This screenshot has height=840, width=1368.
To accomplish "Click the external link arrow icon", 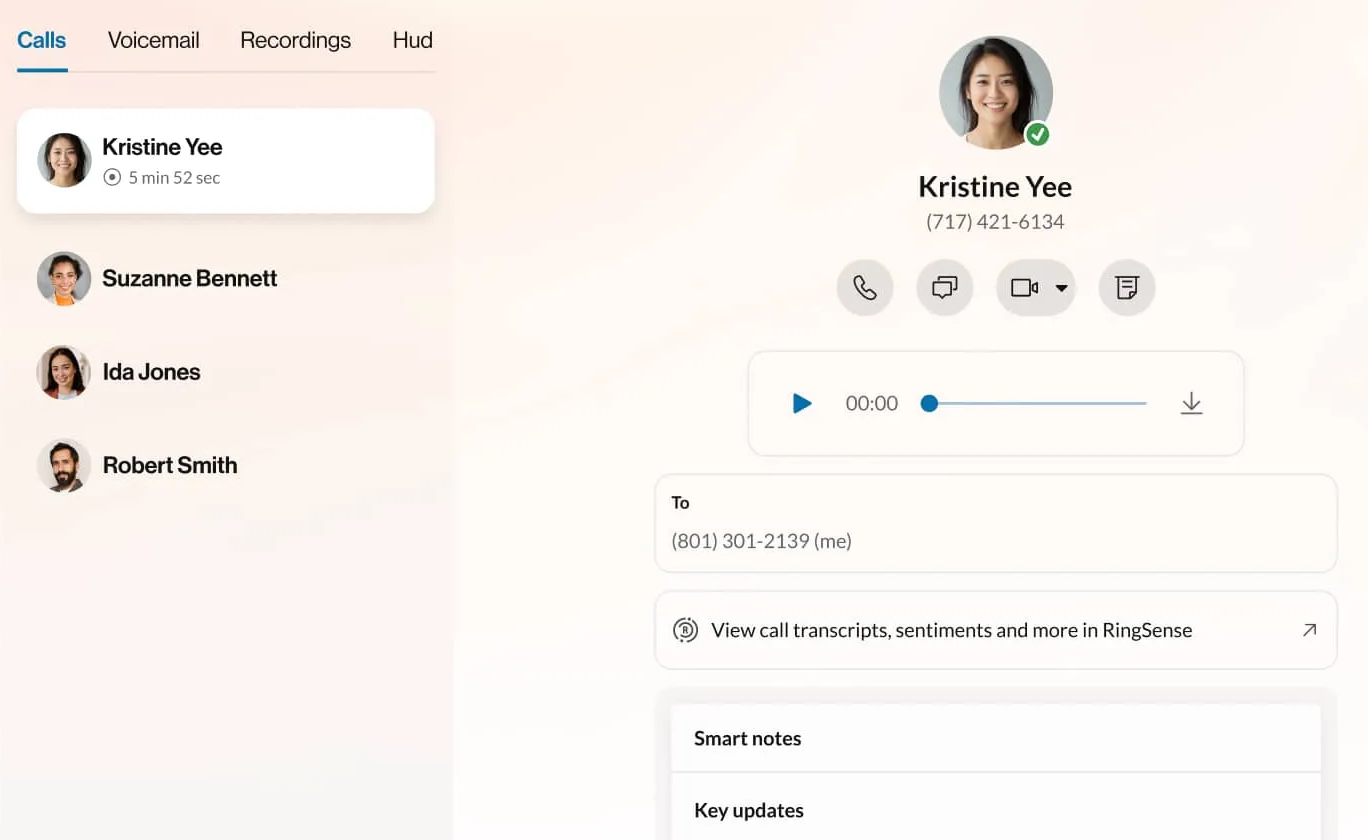I will [1309, 630].
